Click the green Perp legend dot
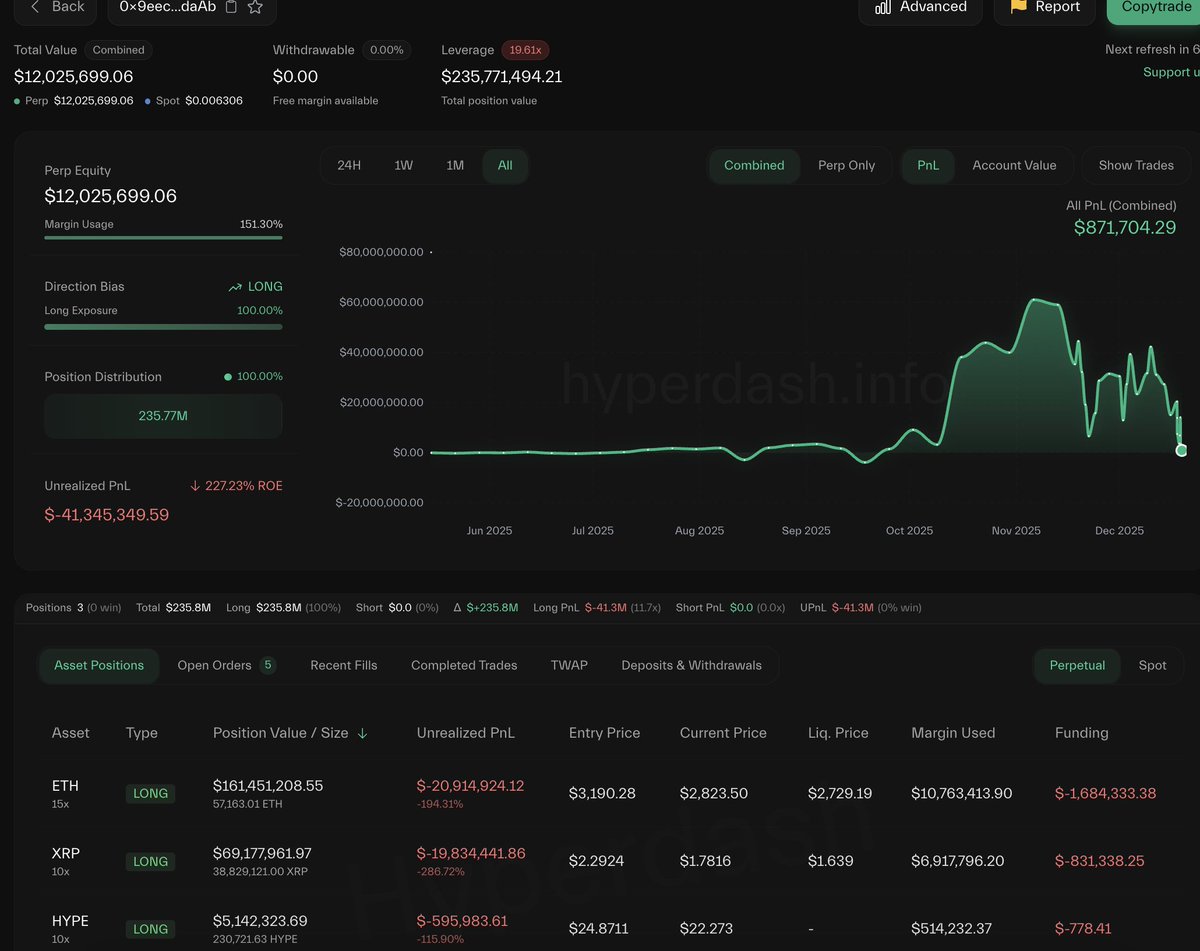 coord(16,101)
